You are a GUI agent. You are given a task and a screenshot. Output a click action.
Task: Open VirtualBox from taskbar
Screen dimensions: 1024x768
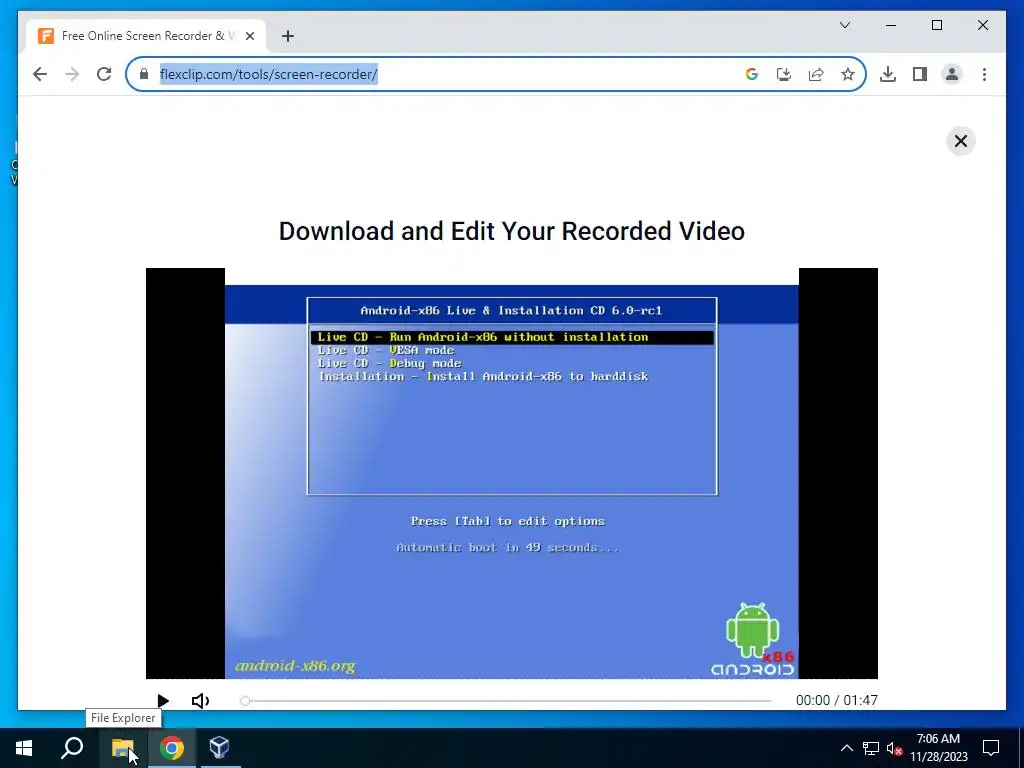tap(219, 748)
